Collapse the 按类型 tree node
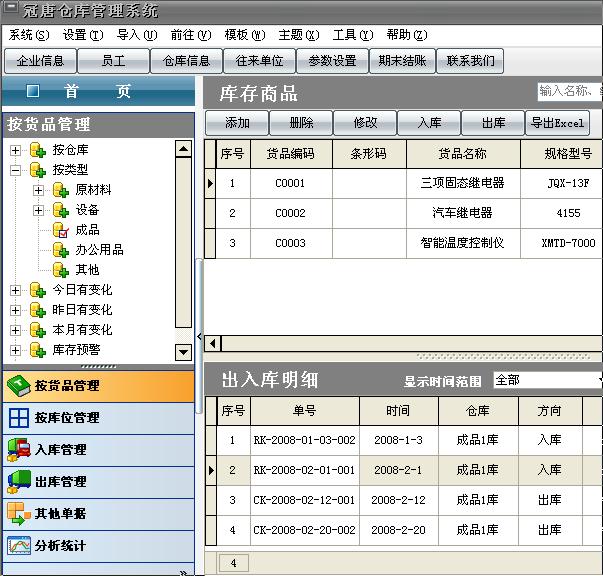Viewport: 603px width, 576px height. (15, 170)
